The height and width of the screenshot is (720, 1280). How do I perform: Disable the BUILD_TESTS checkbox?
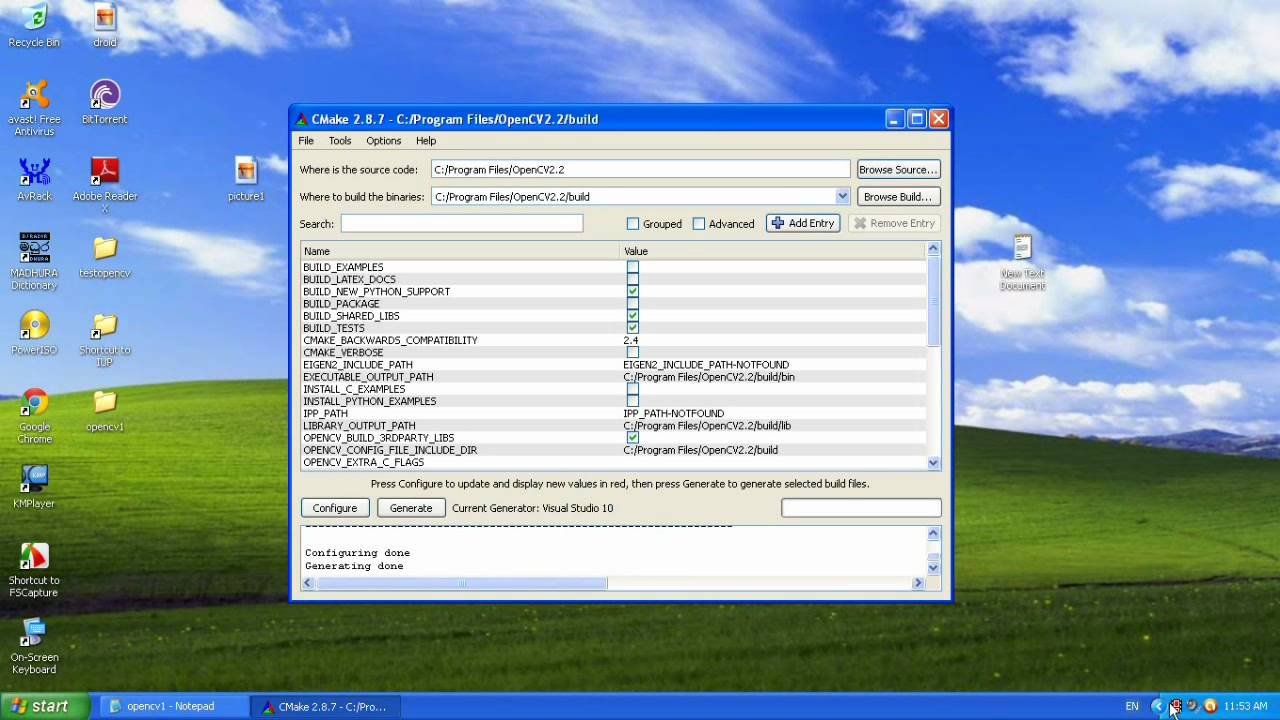[x=632, y=328]
